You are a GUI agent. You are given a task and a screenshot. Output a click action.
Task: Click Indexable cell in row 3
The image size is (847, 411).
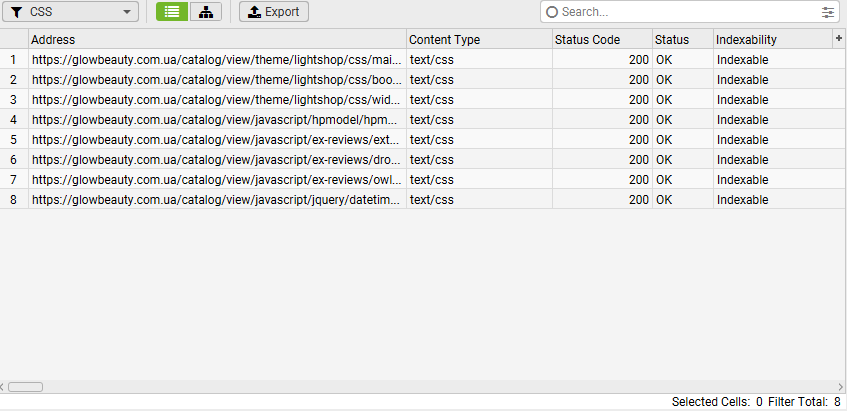point(742,99)
